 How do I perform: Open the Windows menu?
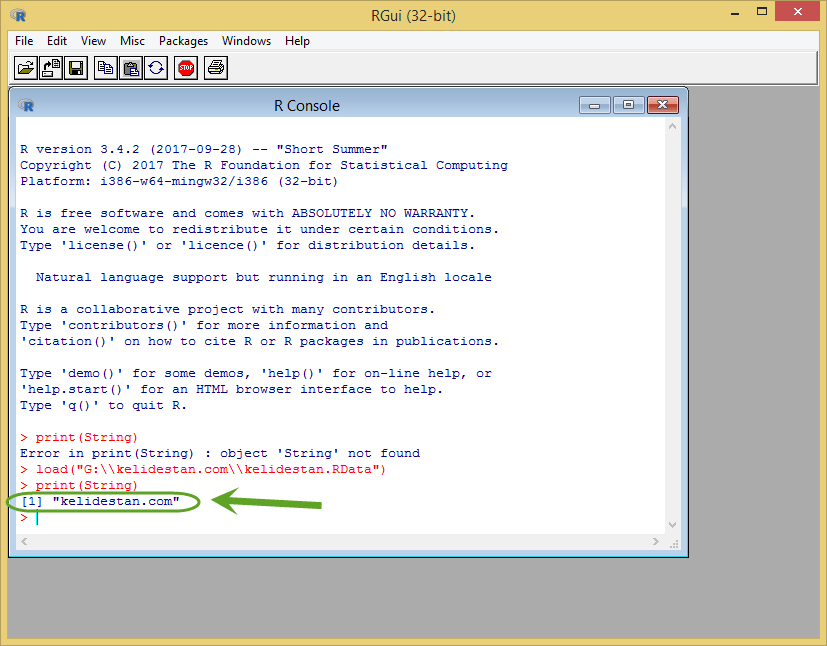[x=246, y=41]
